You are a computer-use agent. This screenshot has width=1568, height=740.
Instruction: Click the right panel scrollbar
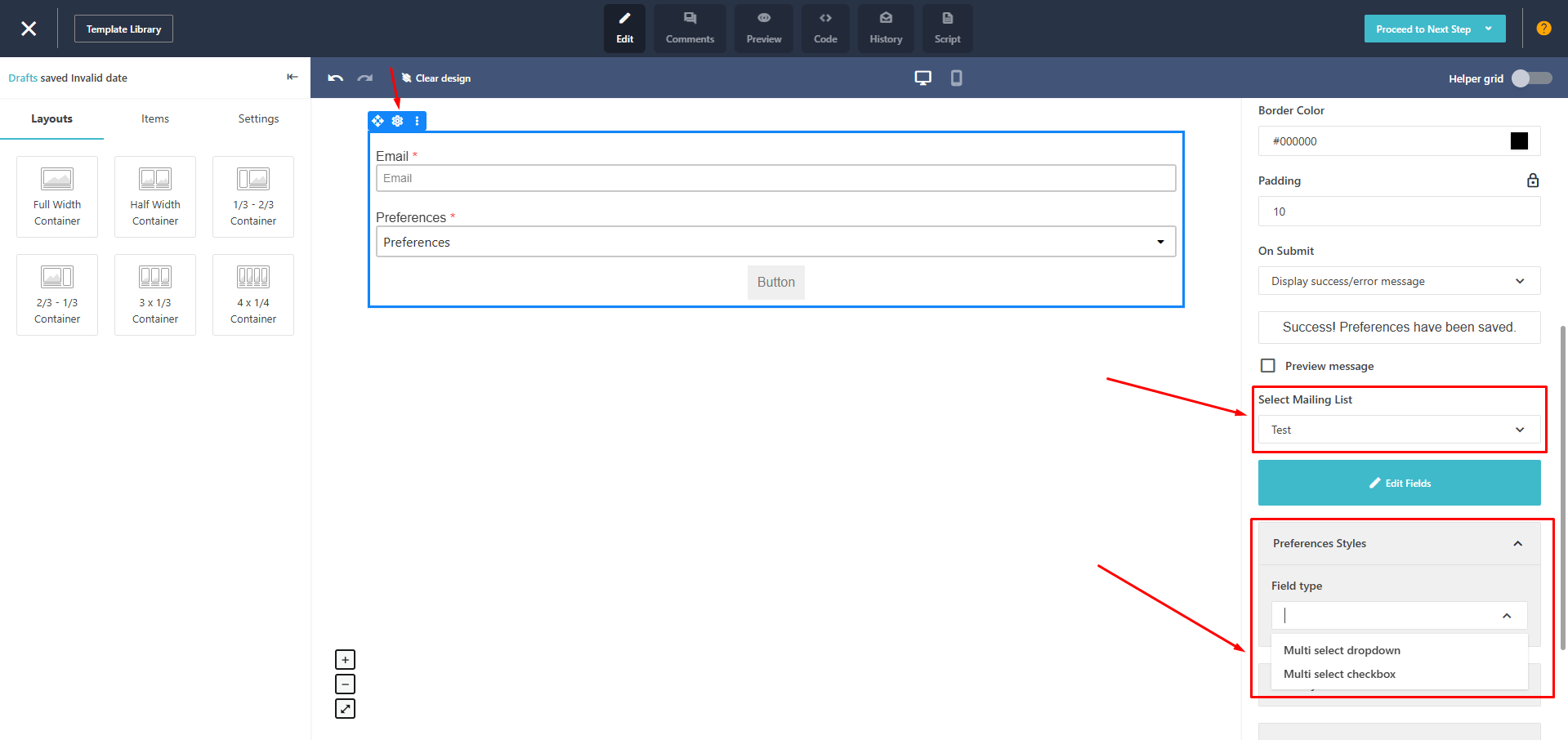click(x=1563, y=487)
